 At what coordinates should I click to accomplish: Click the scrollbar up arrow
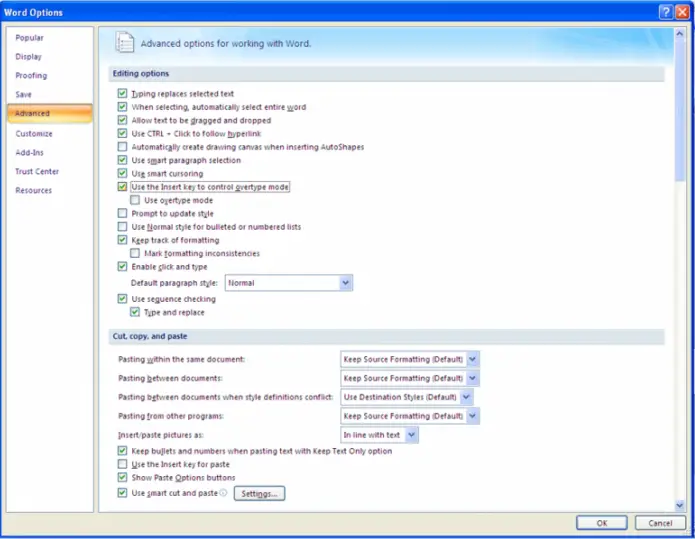(x=679, y=34)
